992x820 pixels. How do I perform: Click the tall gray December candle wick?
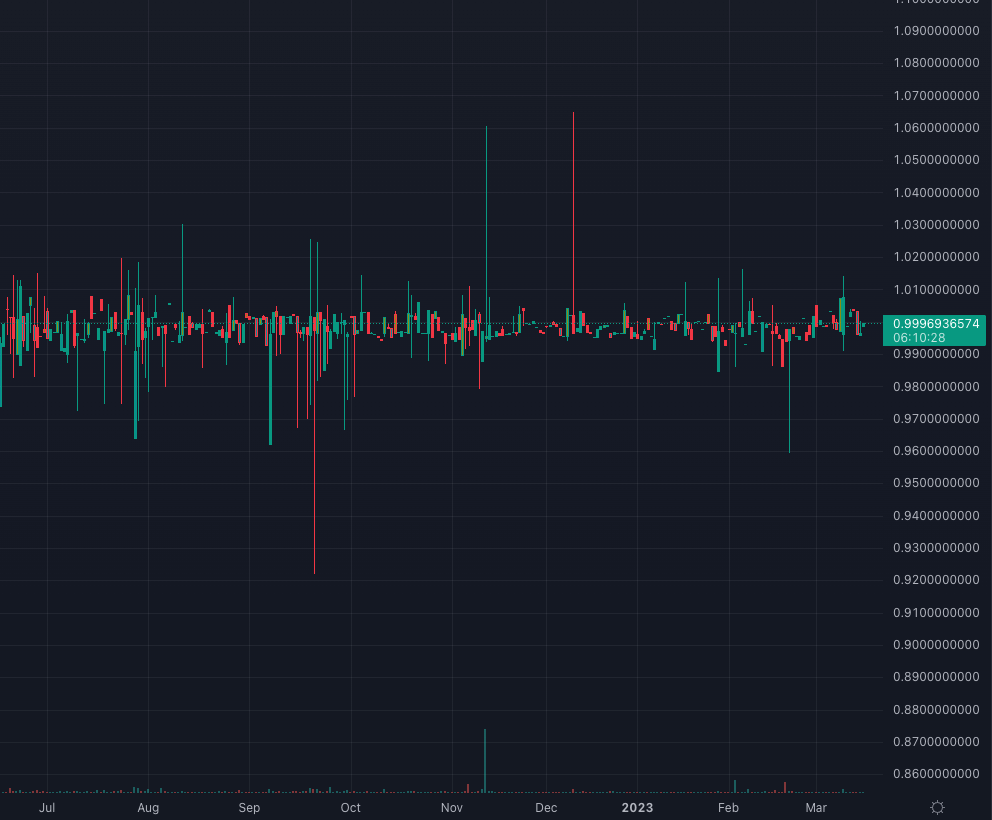tap(573, 200)
